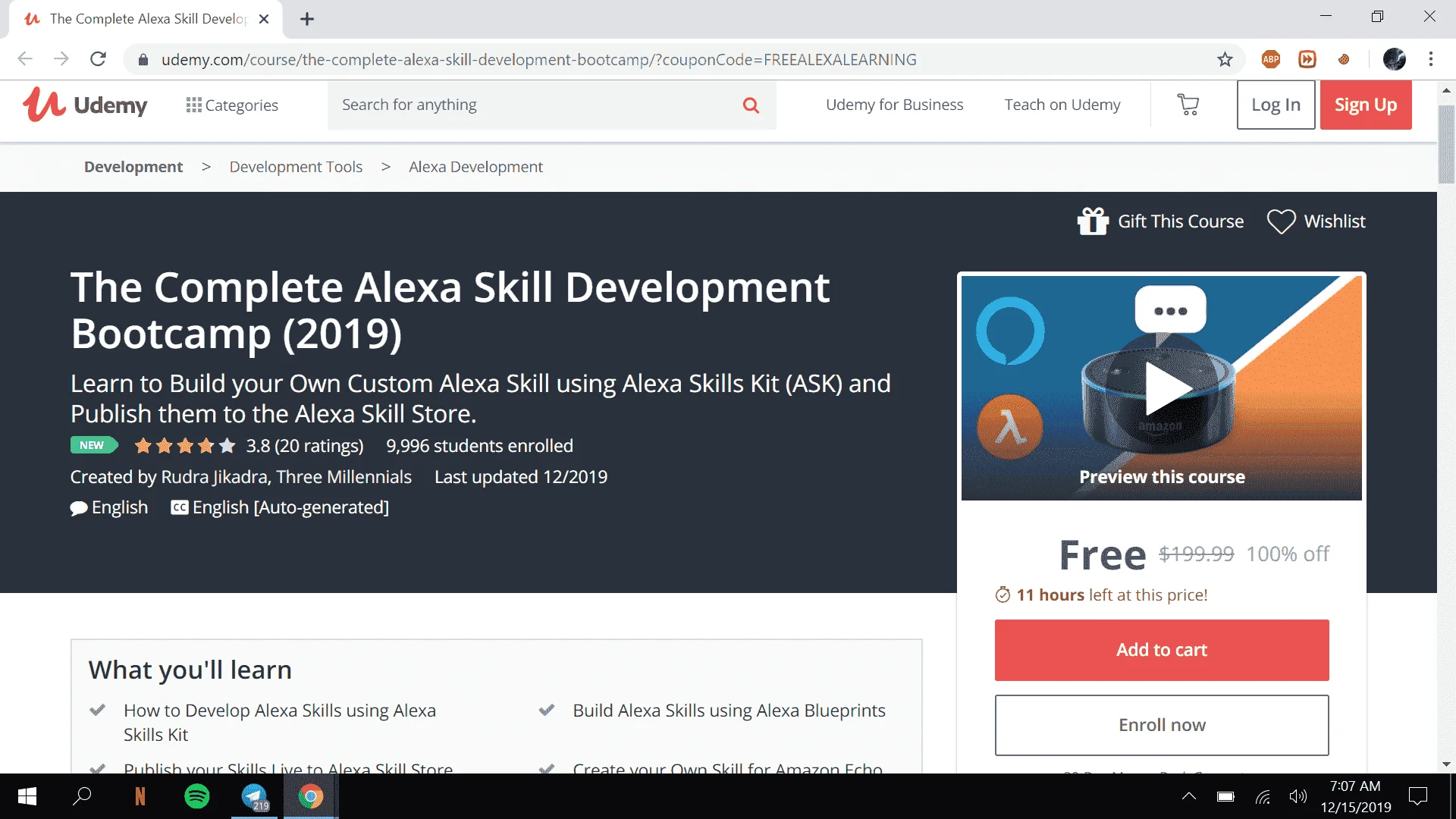
Task: Click the browser back arrow
Action: pos(25,59)
